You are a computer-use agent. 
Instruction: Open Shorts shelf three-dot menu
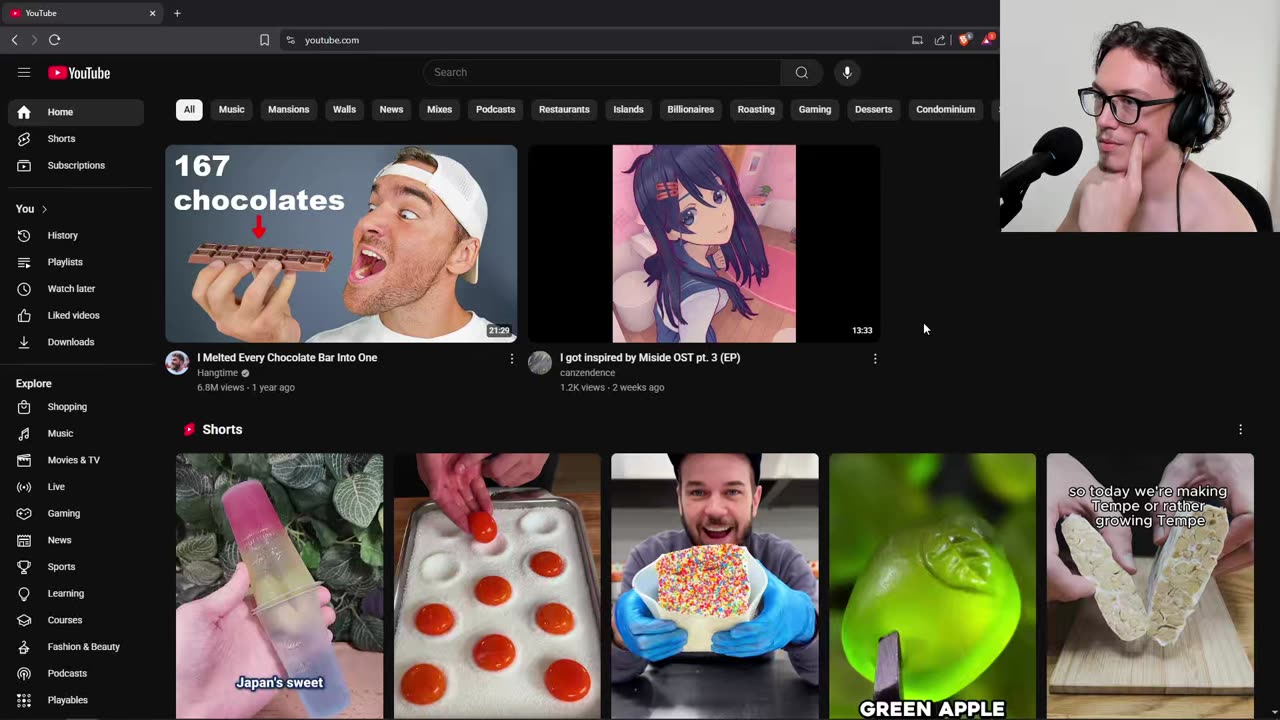click(1240, 429)
